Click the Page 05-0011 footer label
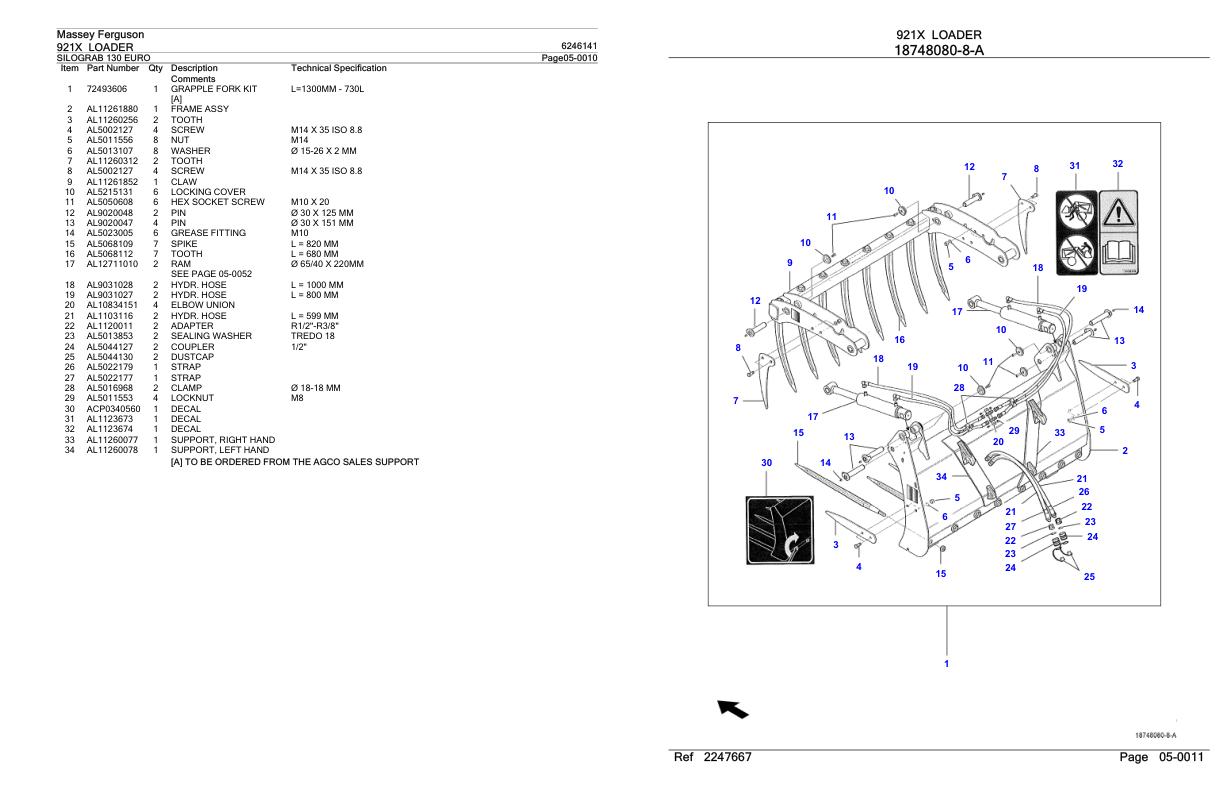1224x792 pixels. click(x=1162, y=759)
